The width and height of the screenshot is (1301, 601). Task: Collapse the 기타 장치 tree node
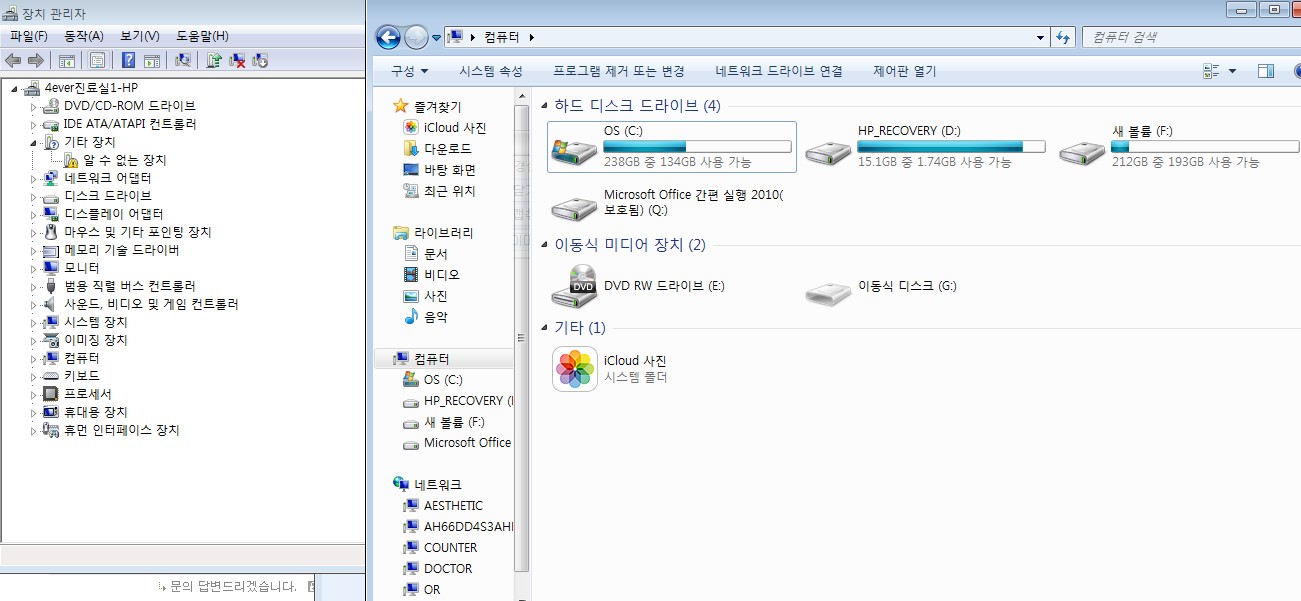click(x=33, y=142)
